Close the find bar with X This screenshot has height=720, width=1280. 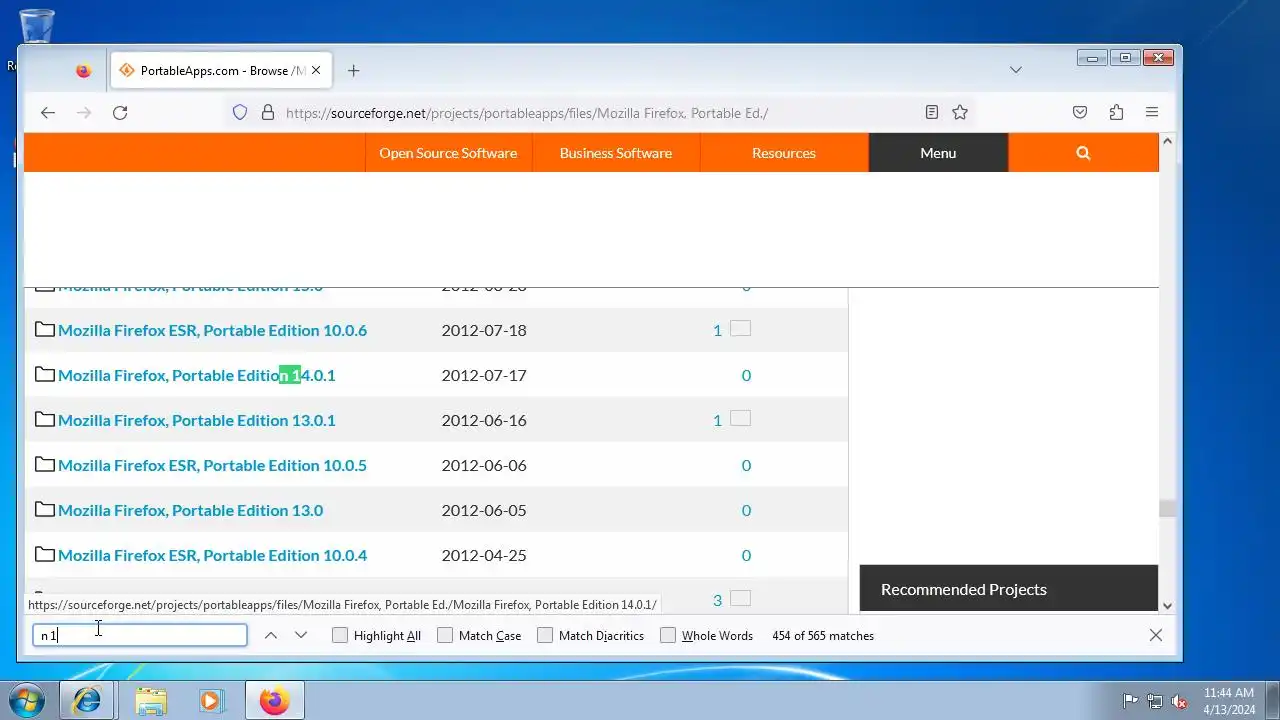coord(1156,635)
